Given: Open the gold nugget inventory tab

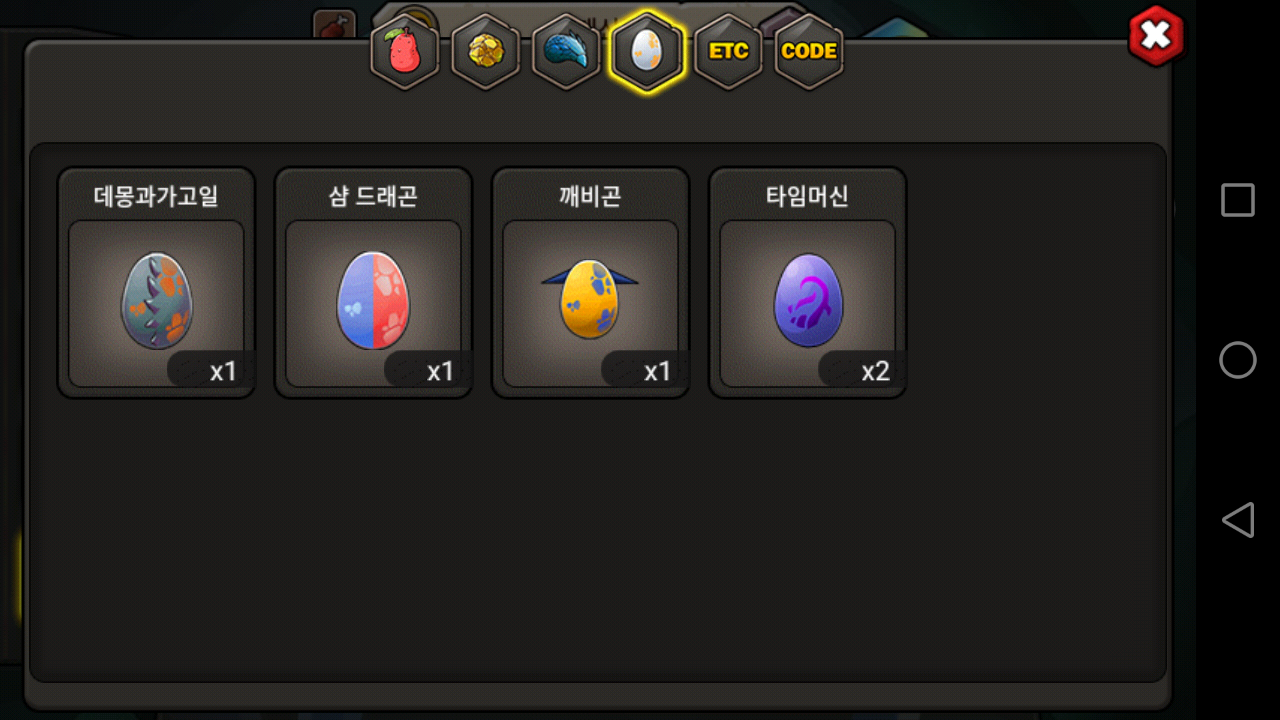Looking at the screenshot, I should click(x=486, y=52).
